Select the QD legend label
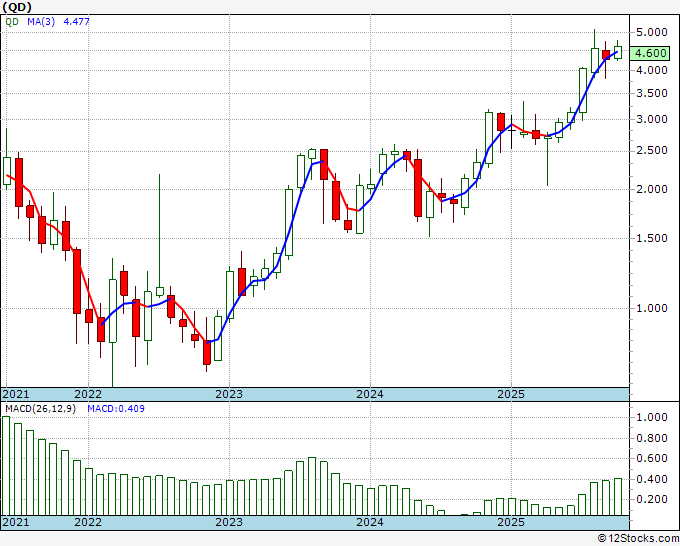Image resolution: width=680 pixels, height=546 pixels. pyautogui.click(x=12, y=21)
